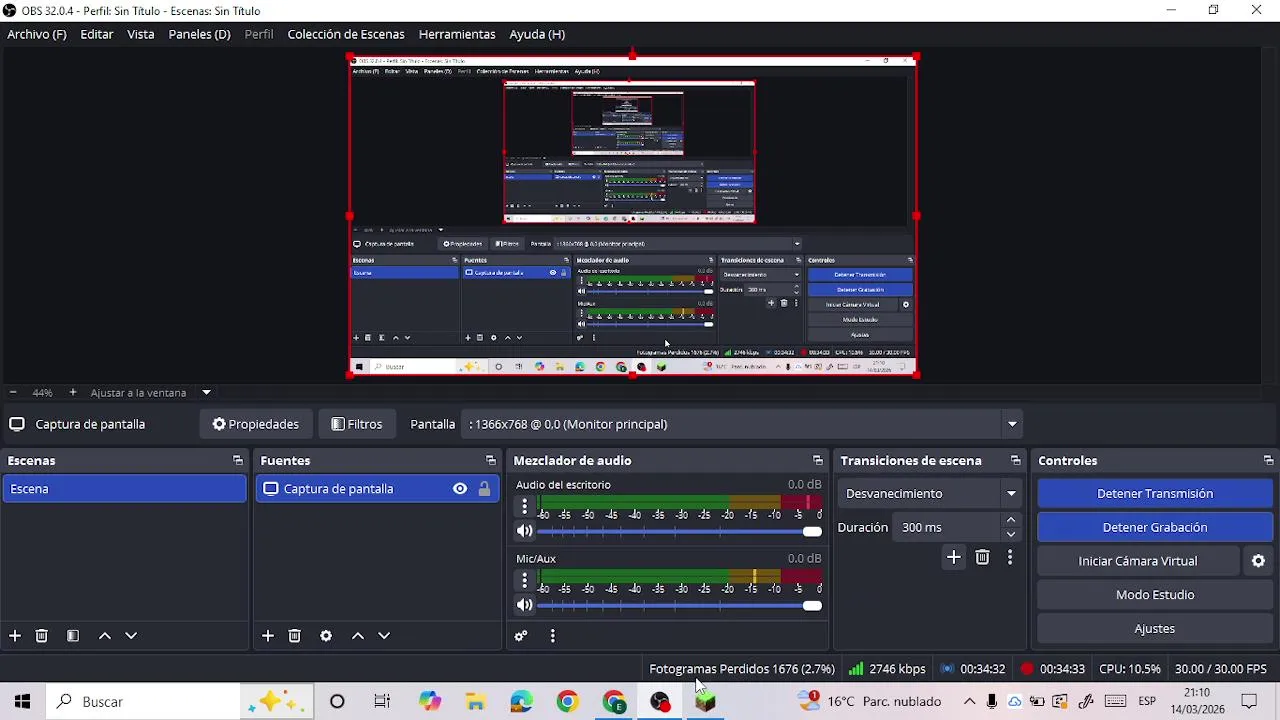Open Paneles (D) menu
This screenshot has height=720, width=1280.
pos(199,34)
